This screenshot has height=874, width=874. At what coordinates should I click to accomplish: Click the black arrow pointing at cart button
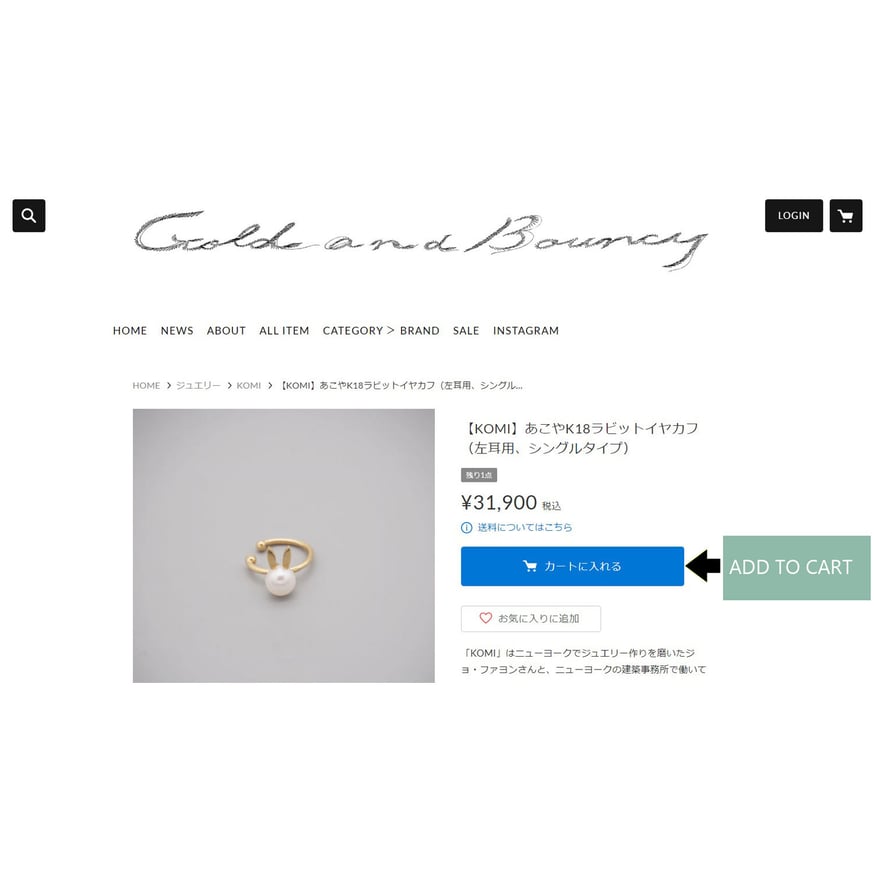tap(703, 566)
